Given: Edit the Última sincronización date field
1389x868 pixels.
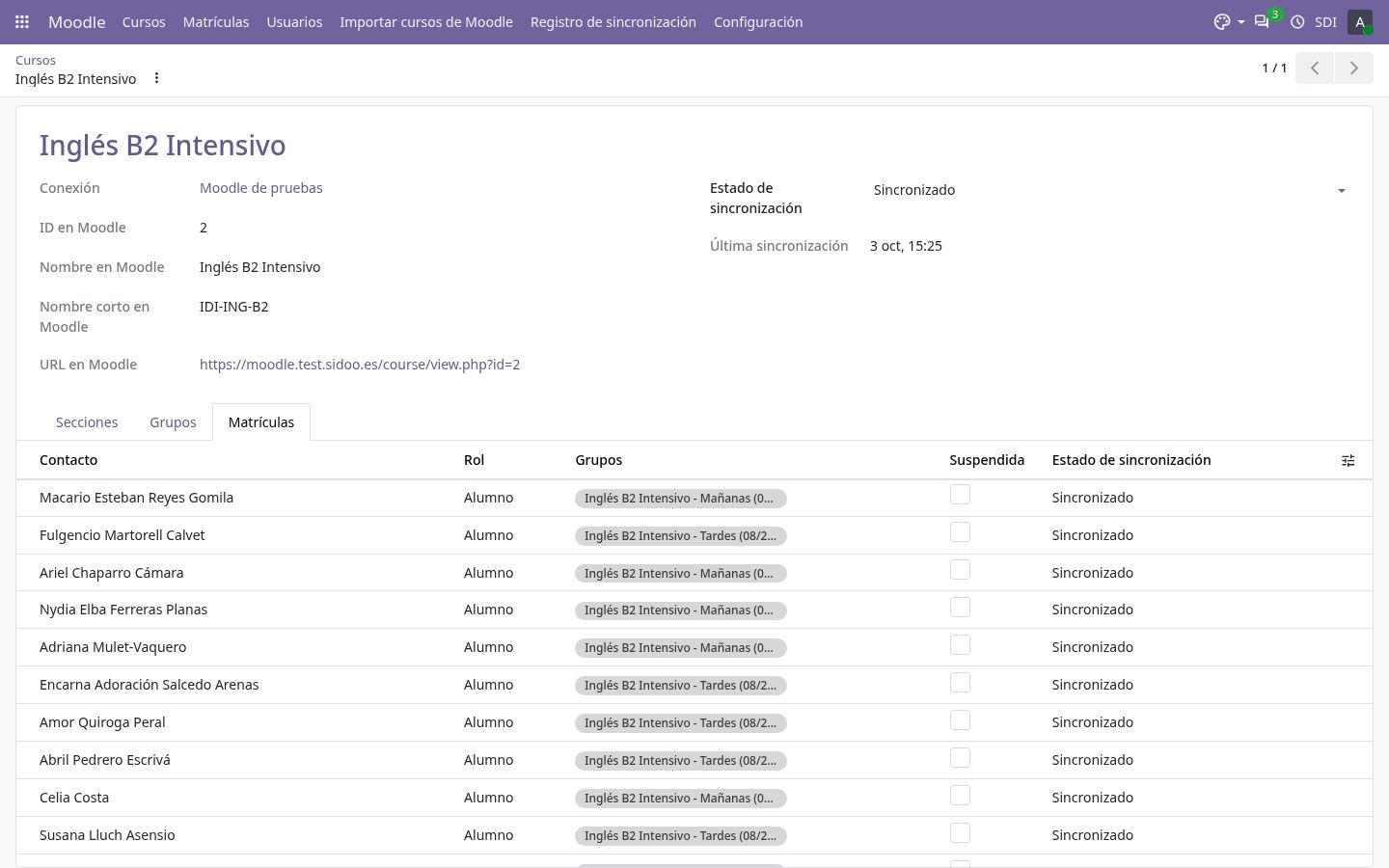Looking at the screenshot, I should (907, 246).
